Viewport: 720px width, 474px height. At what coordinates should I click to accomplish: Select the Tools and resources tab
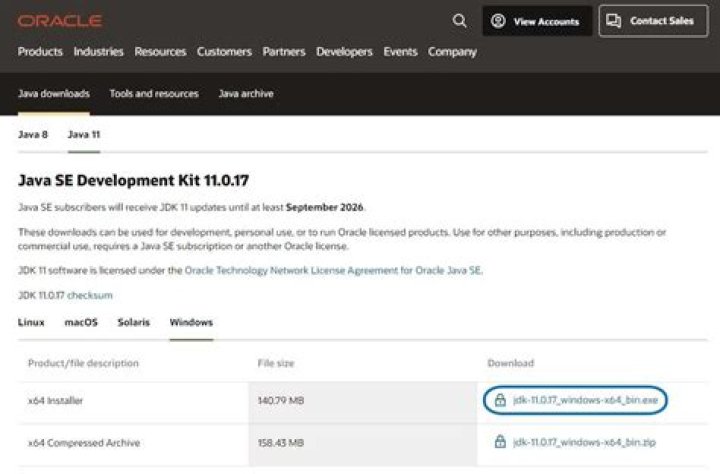tap(154, 94)
